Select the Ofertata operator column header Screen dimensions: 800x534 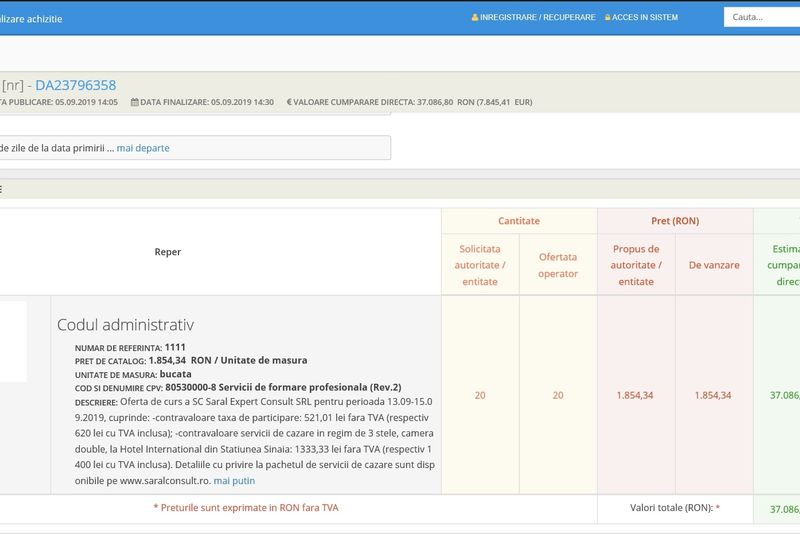558,265
